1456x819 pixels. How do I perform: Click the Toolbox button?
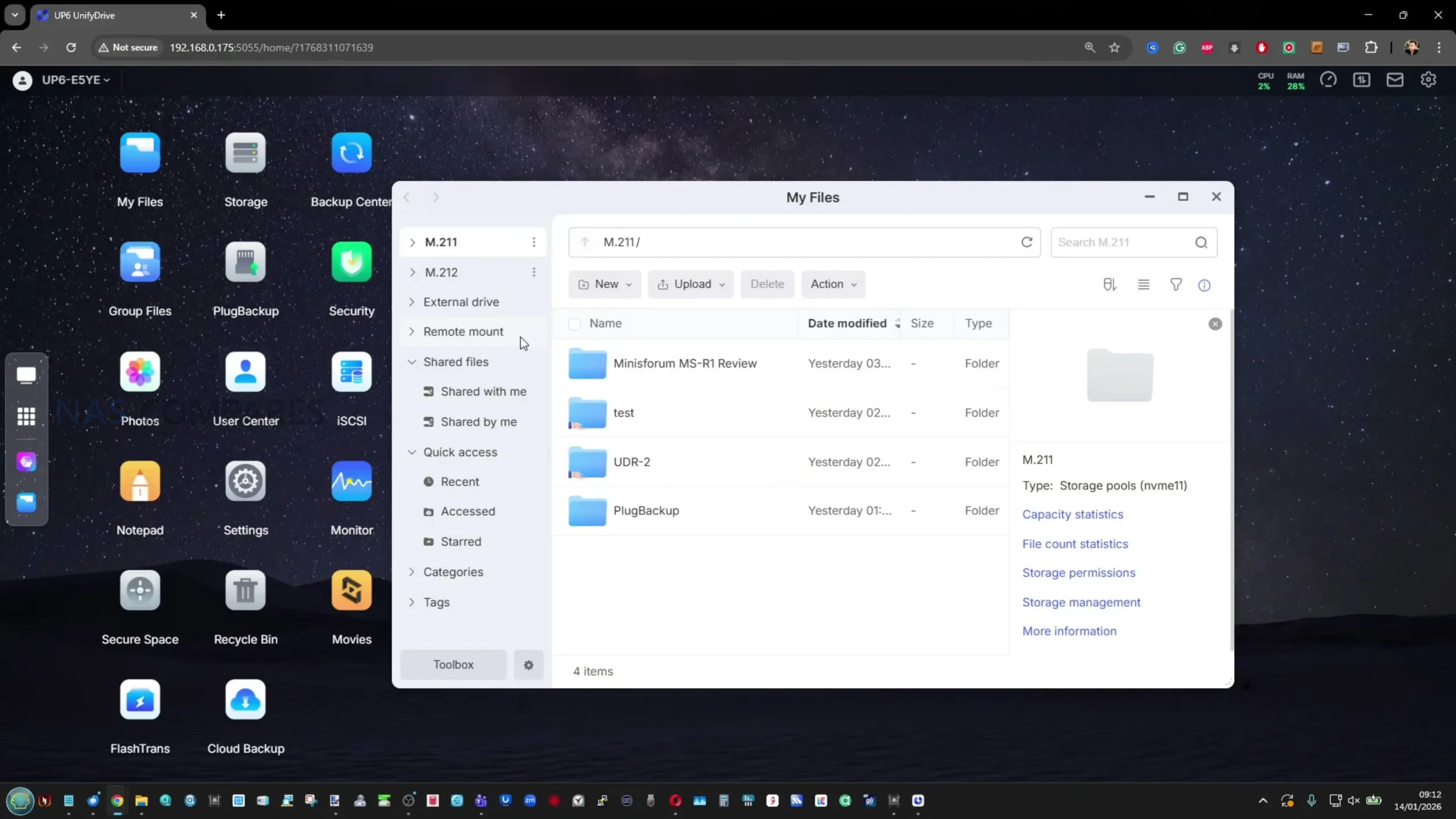click(453, 665)
